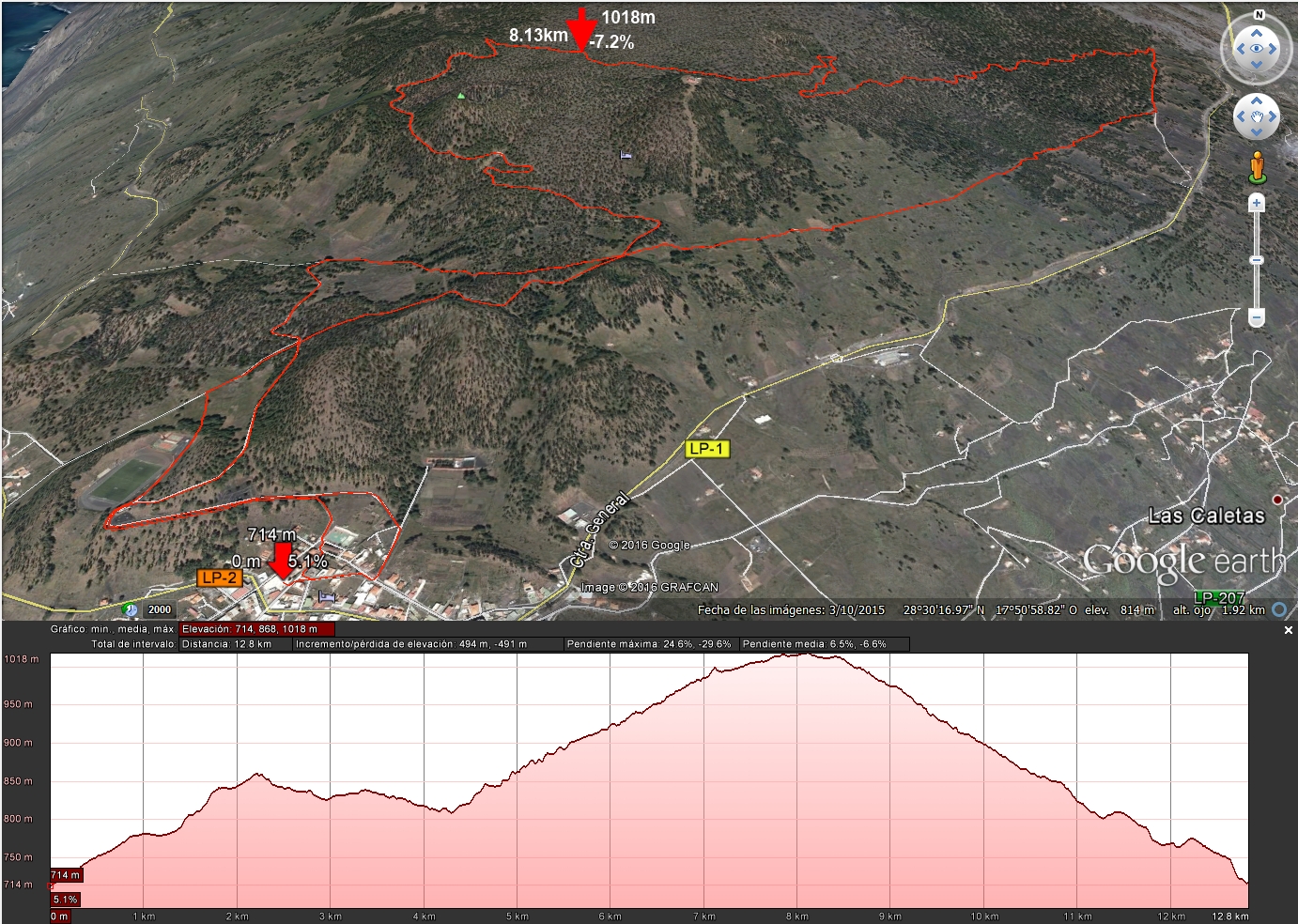Close the elevation profile panel
Screen dimensions: 1298x924
point(1288,630)
